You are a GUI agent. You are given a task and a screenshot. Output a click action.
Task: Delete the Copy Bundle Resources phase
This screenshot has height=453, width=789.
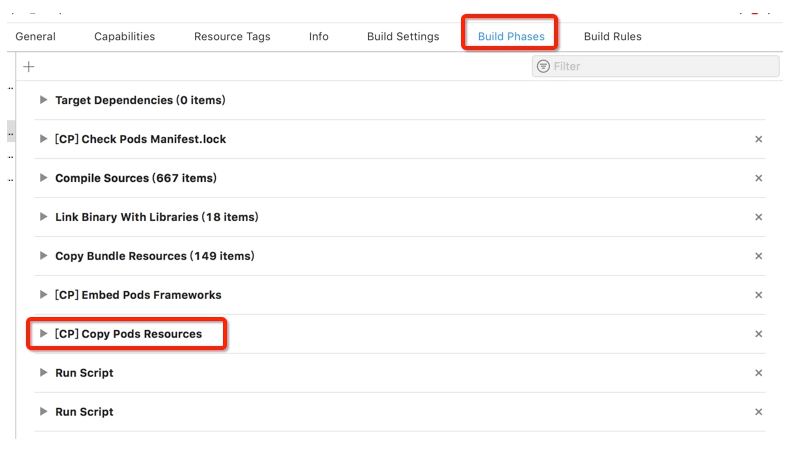click(x=759, y=256)
